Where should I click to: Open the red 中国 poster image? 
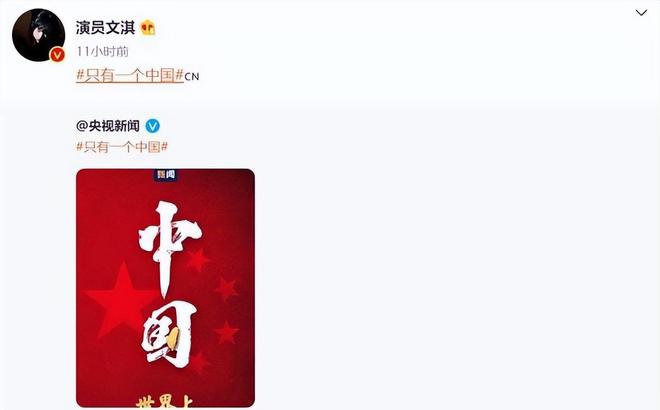(165, 288)
